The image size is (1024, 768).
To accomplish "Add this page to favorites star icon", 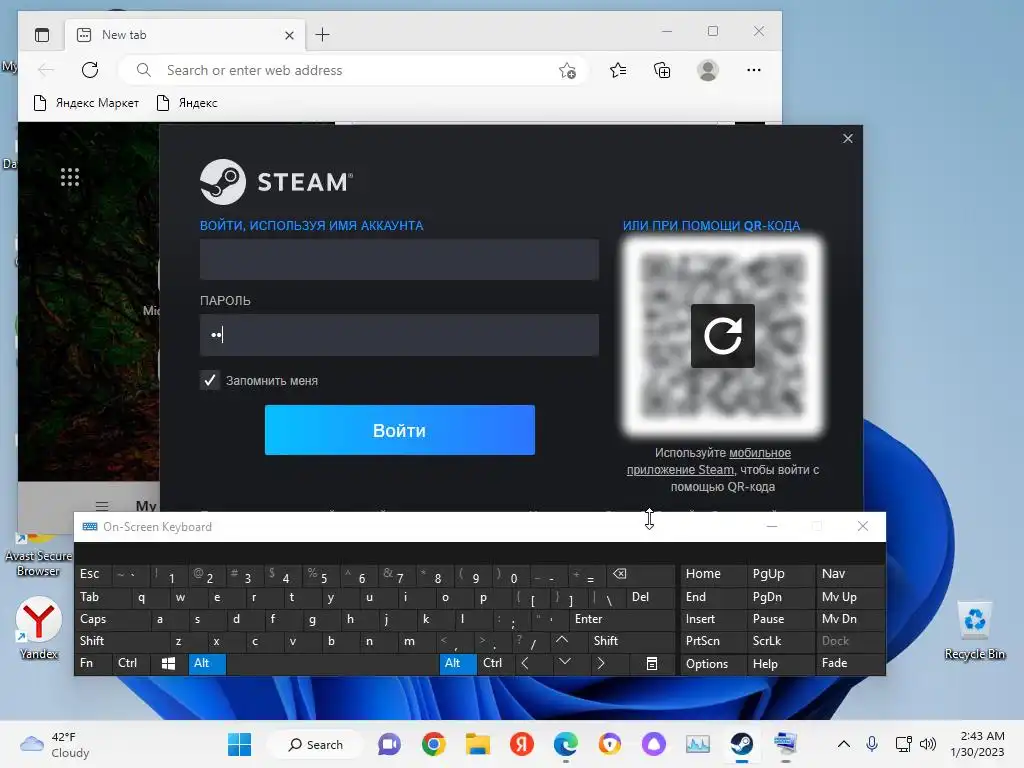I will click(567, 70).
